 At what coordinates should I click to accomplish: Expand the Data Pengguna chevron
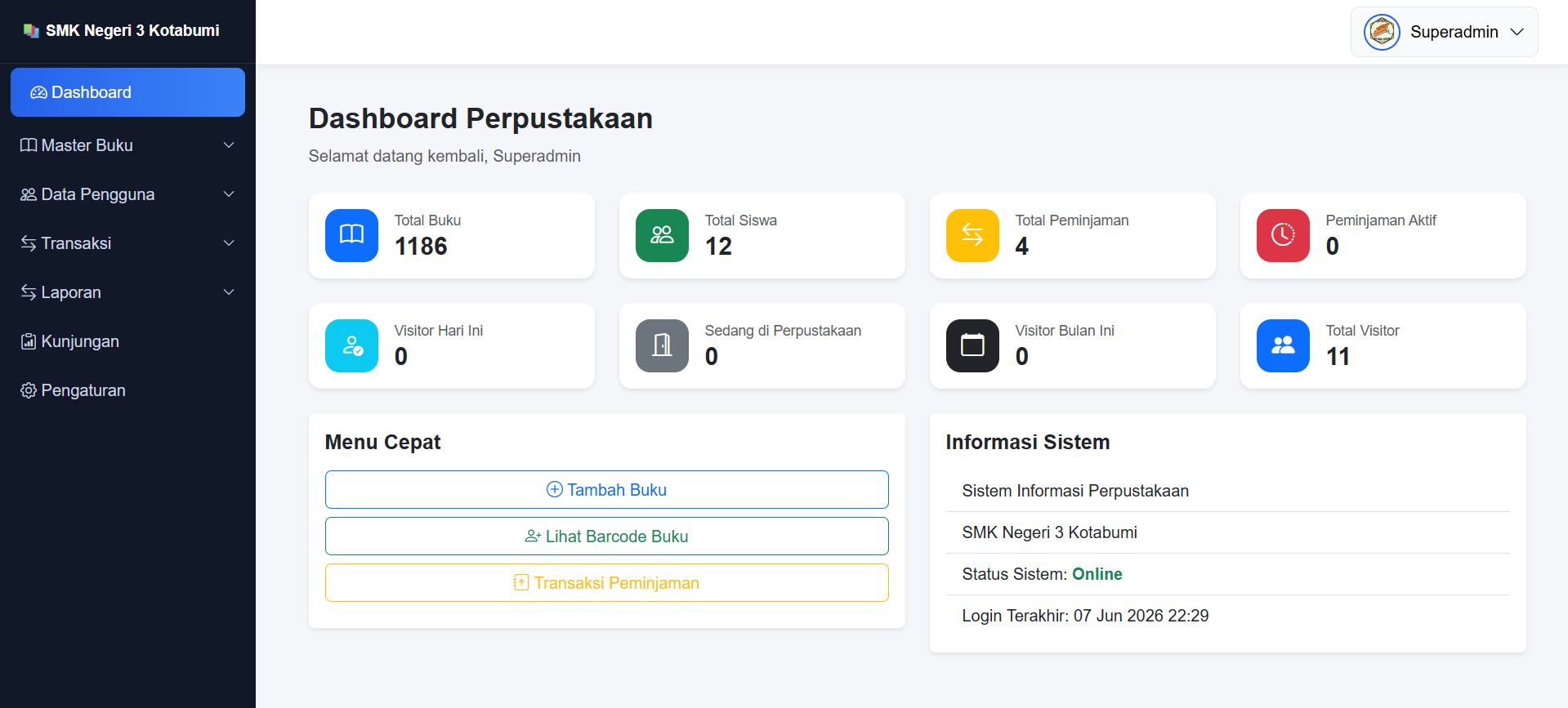[229, 194]
